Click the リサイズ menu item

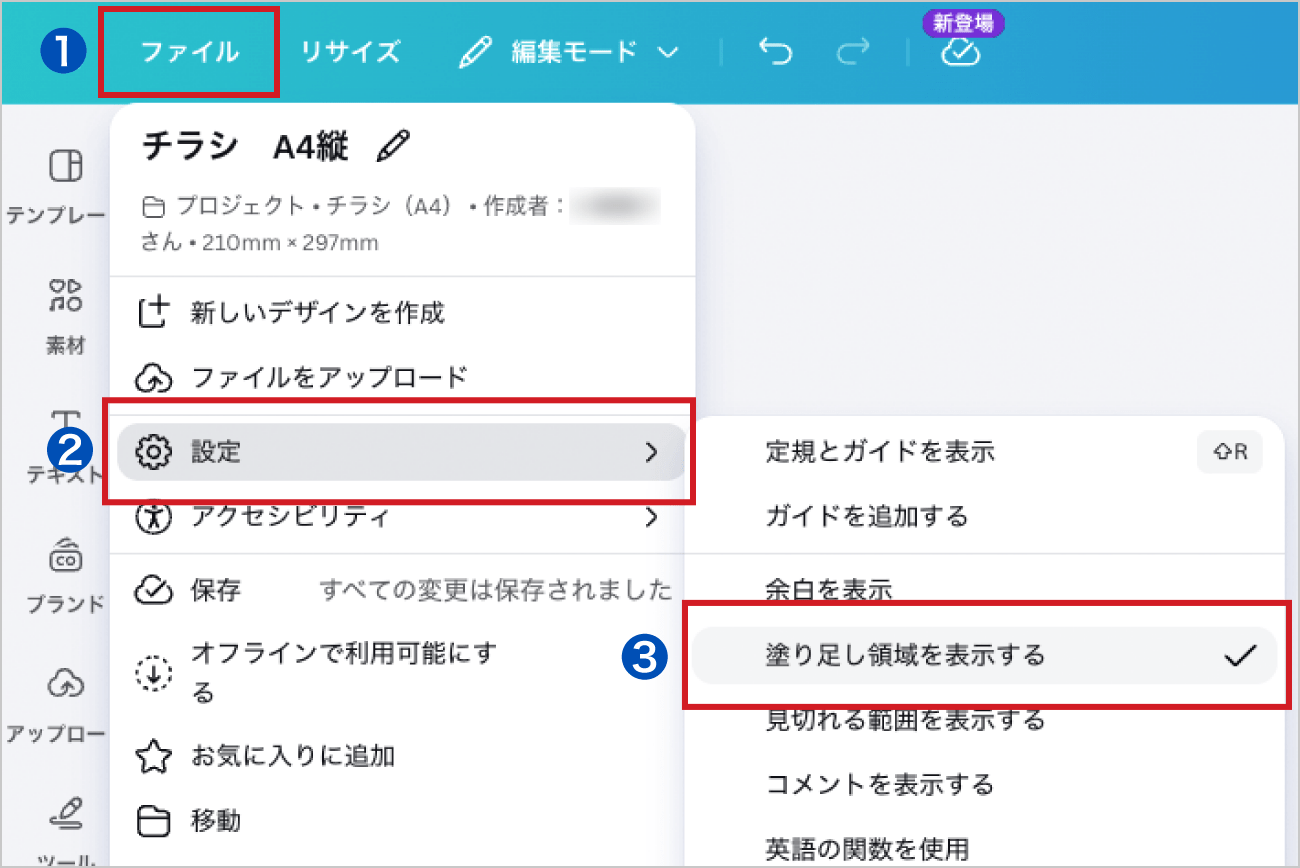point(350,52)
